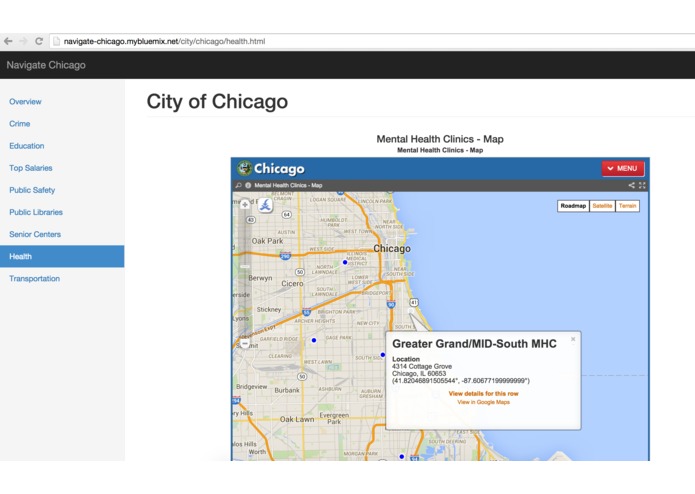Reload the page with refresh icon
This screenshot has height=494, width=695.
tap(39, 41)
